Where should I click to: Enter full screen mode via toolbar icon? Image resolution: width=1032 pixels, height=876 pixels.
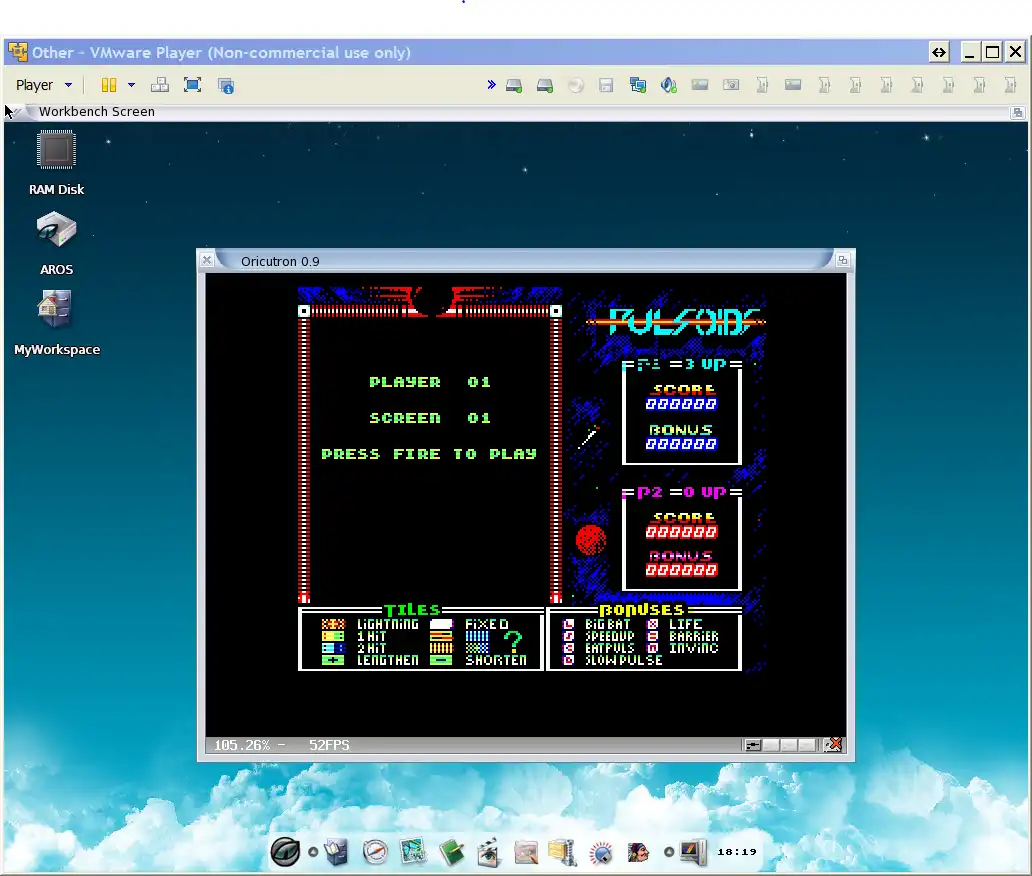pos(193,85)
